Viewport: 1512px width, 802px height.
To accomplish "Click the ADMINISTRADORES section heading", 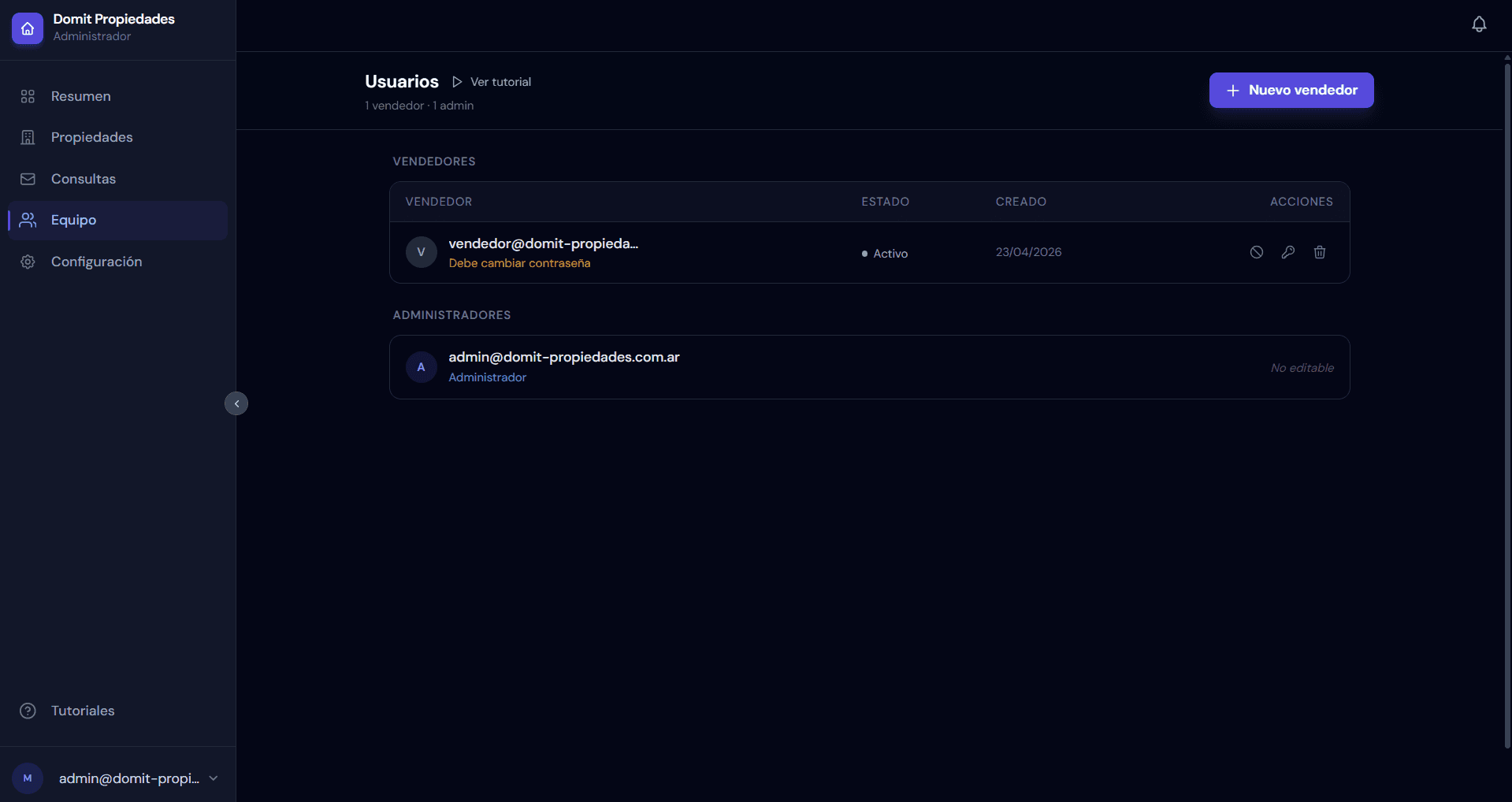I will point(451,315).
